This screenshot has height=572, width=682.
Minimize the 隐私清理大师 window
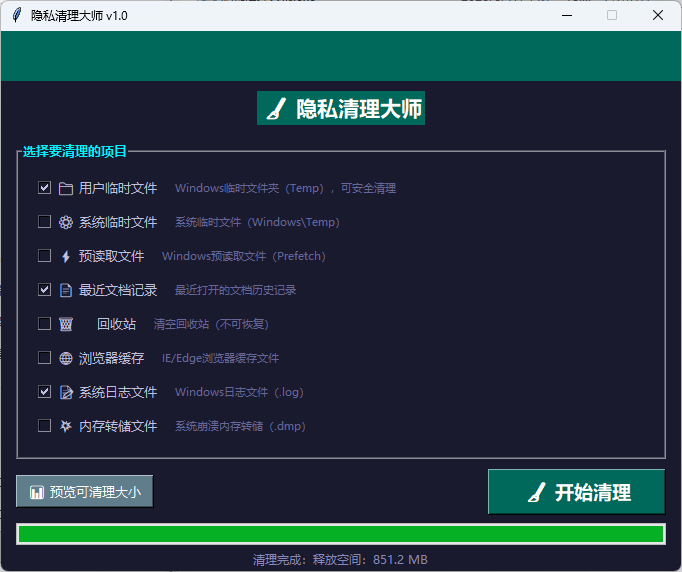point(567,15)
